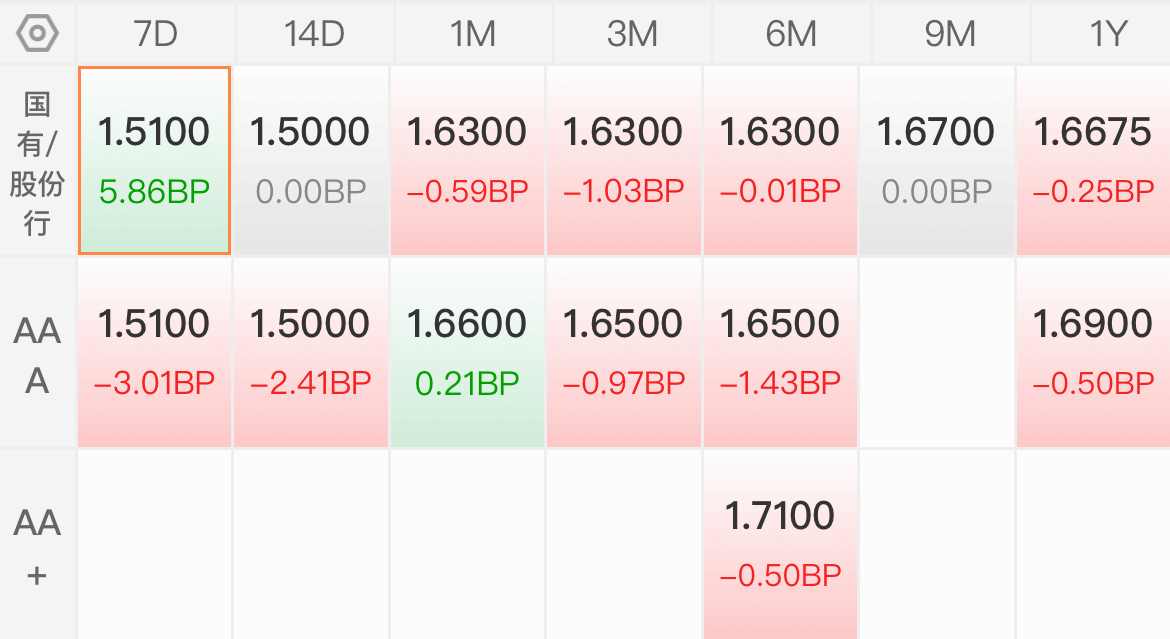
Task: Click the AAA row label
Action: point(37,355)
